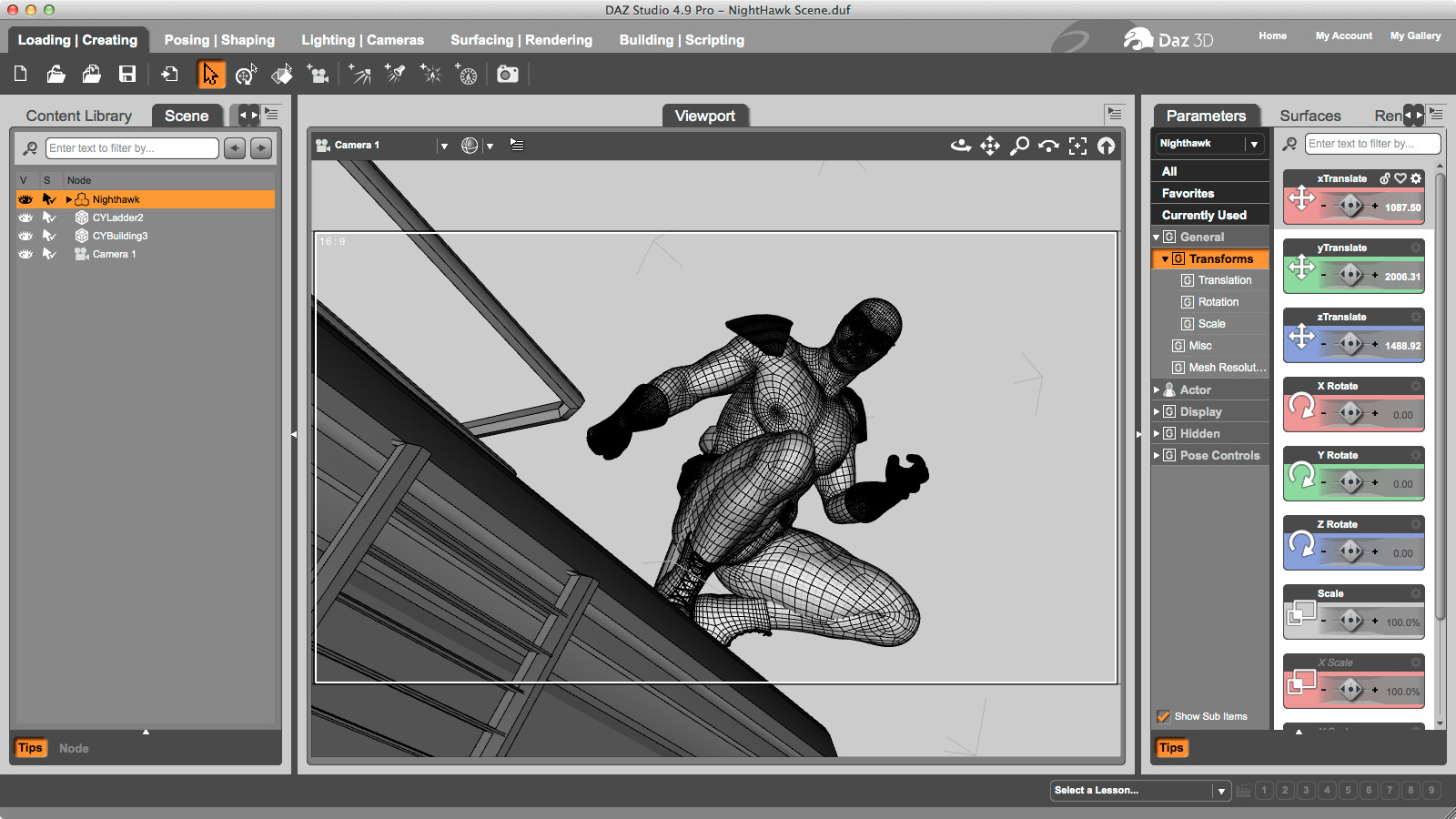Click the viewport Reset camera icon

[x=1106, y=146]
